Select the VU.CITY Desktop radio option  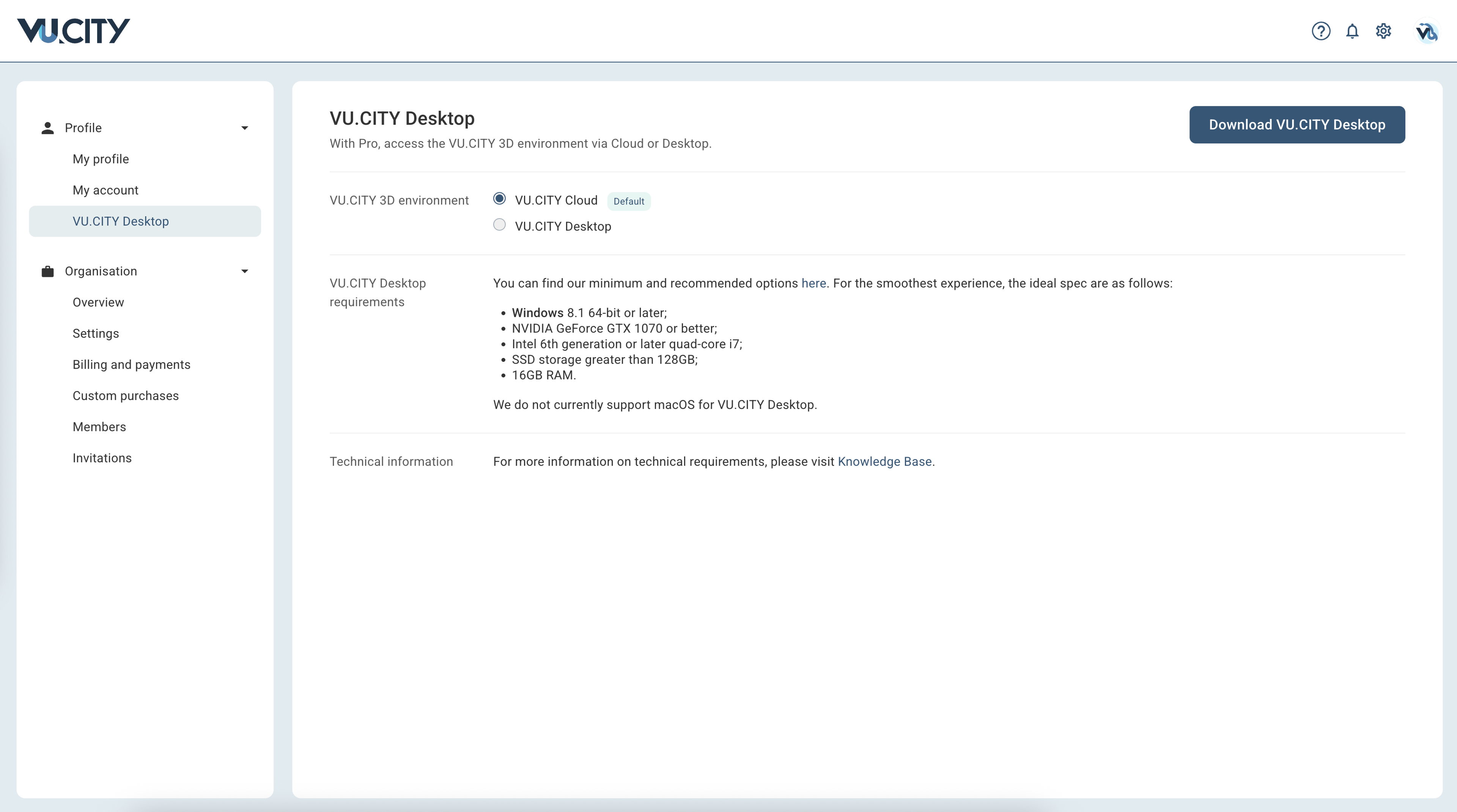[x=499, y=225]
